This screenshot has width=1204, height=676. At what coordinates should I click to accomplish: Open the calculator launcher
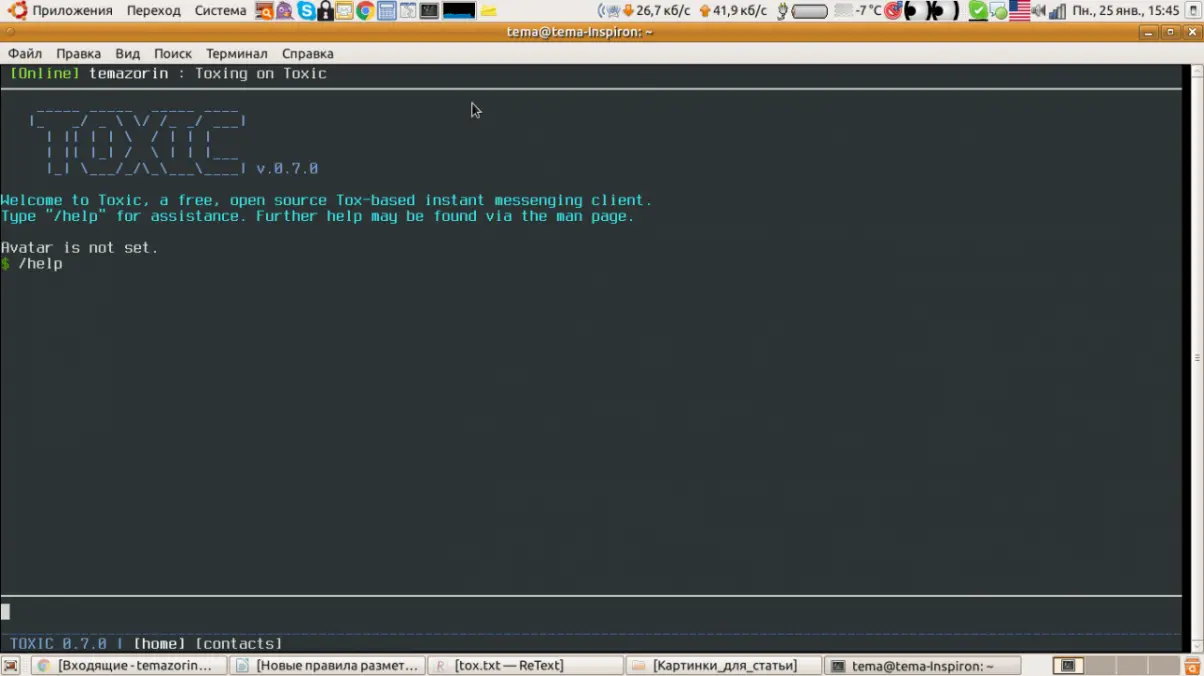click(387, 11)
